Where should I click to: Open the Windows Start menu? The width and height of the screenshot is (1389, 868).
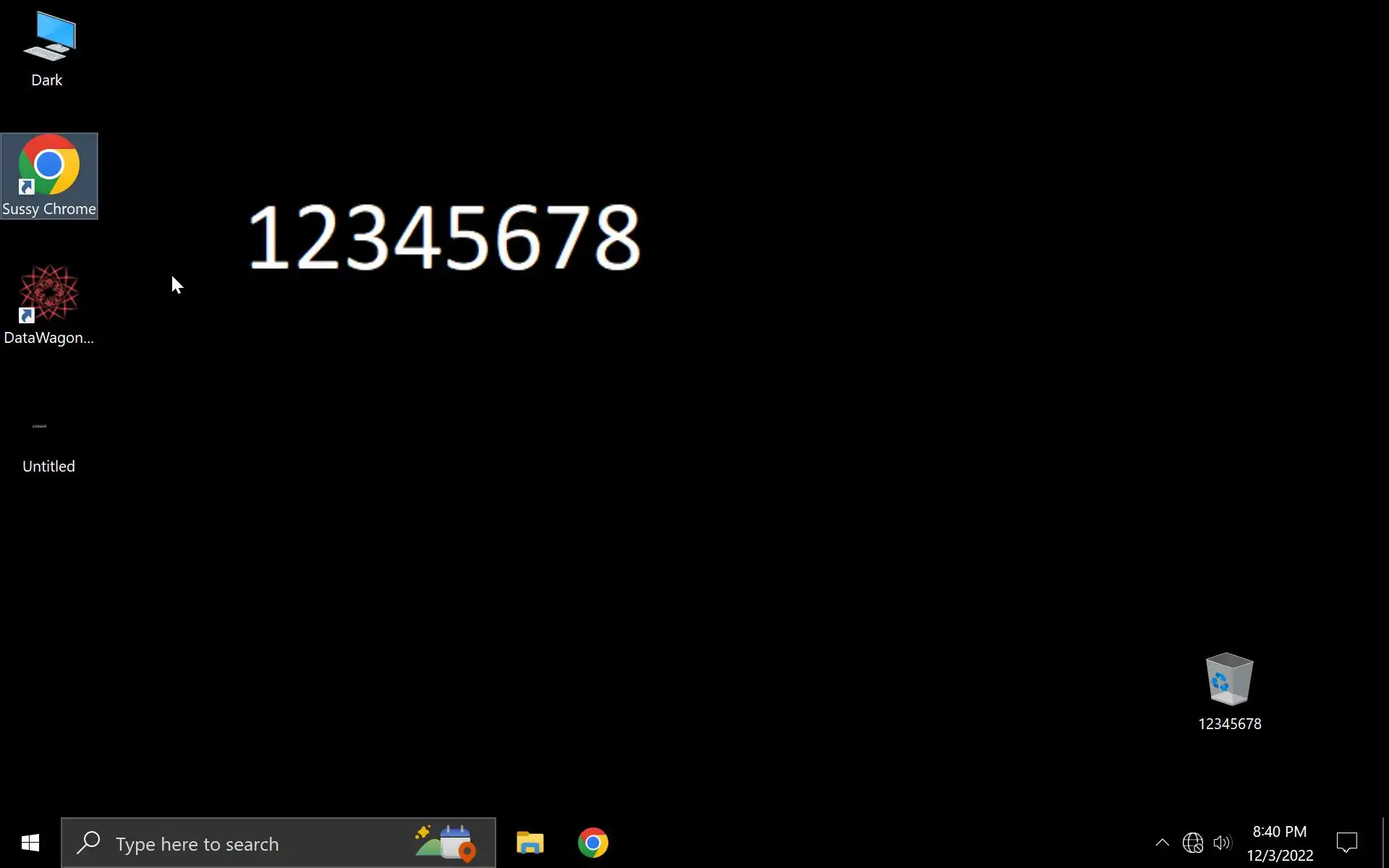click(x=30, y=843)
